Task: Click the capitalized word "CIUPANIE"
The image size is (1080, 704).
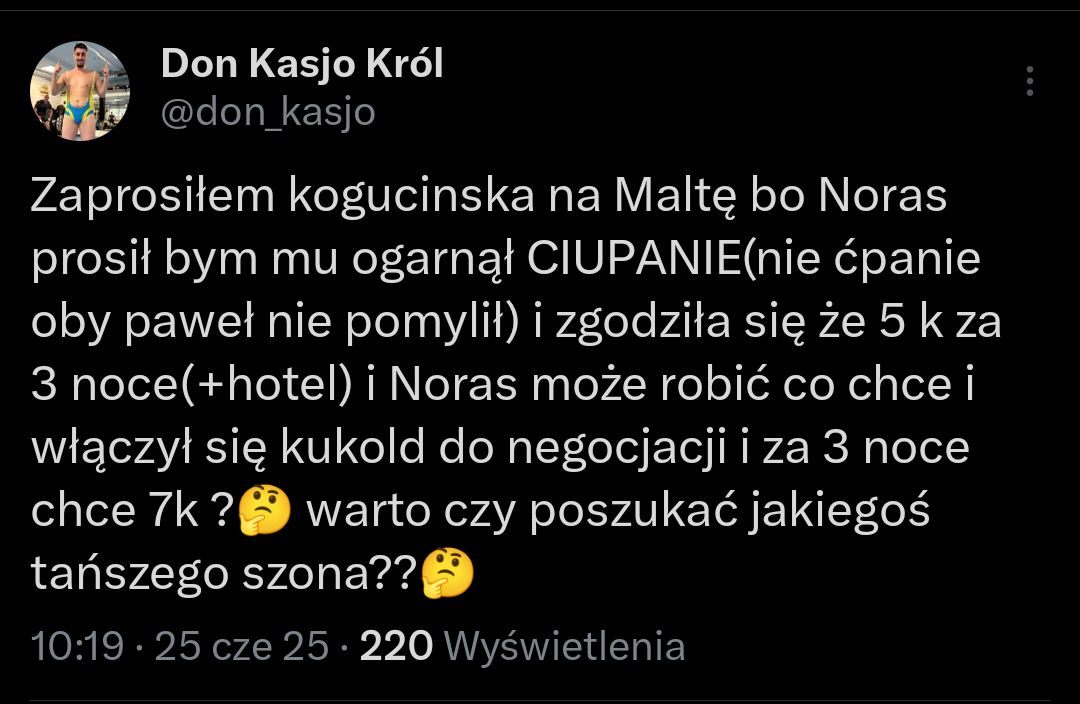Action: (x=632, y=260)
